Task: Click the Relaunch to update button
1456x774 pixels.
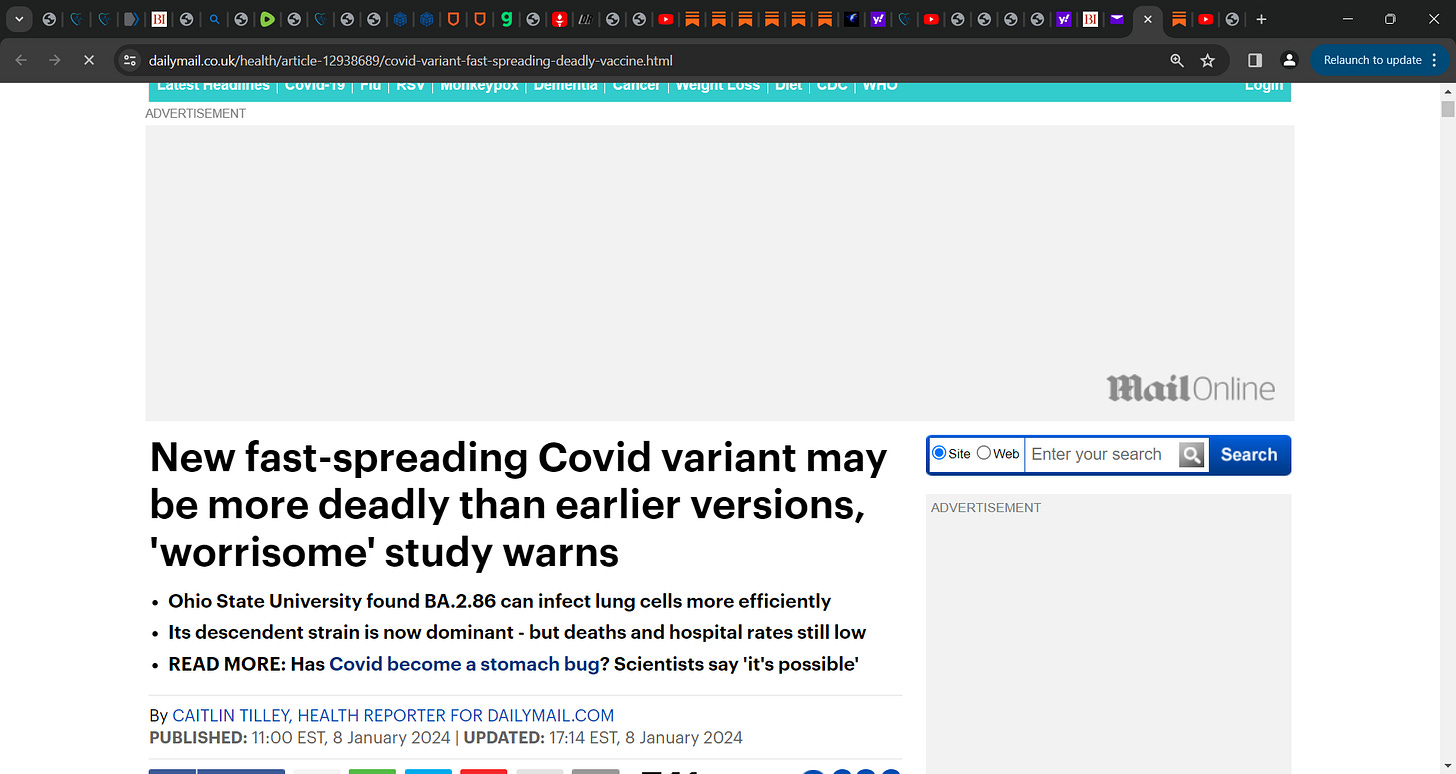Action: point(1372,60)
